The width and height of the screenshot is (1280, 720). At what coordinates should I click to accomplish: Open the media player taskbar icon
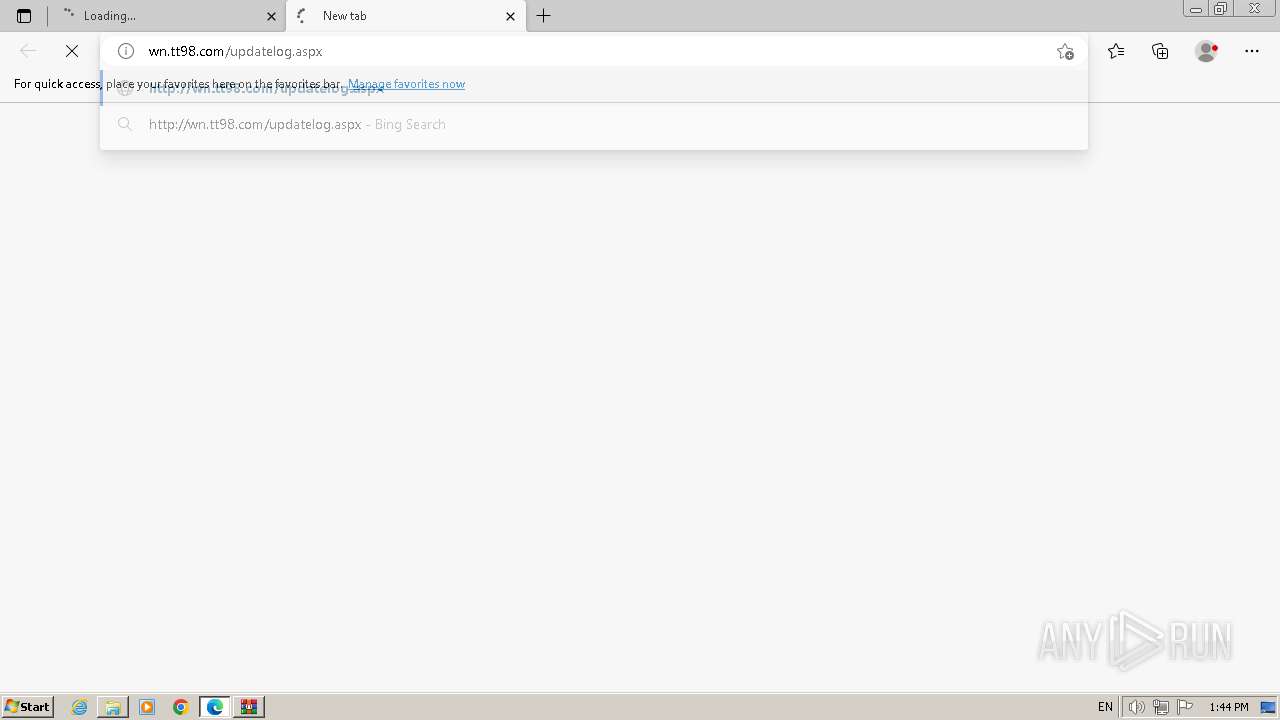click(147, 707)
